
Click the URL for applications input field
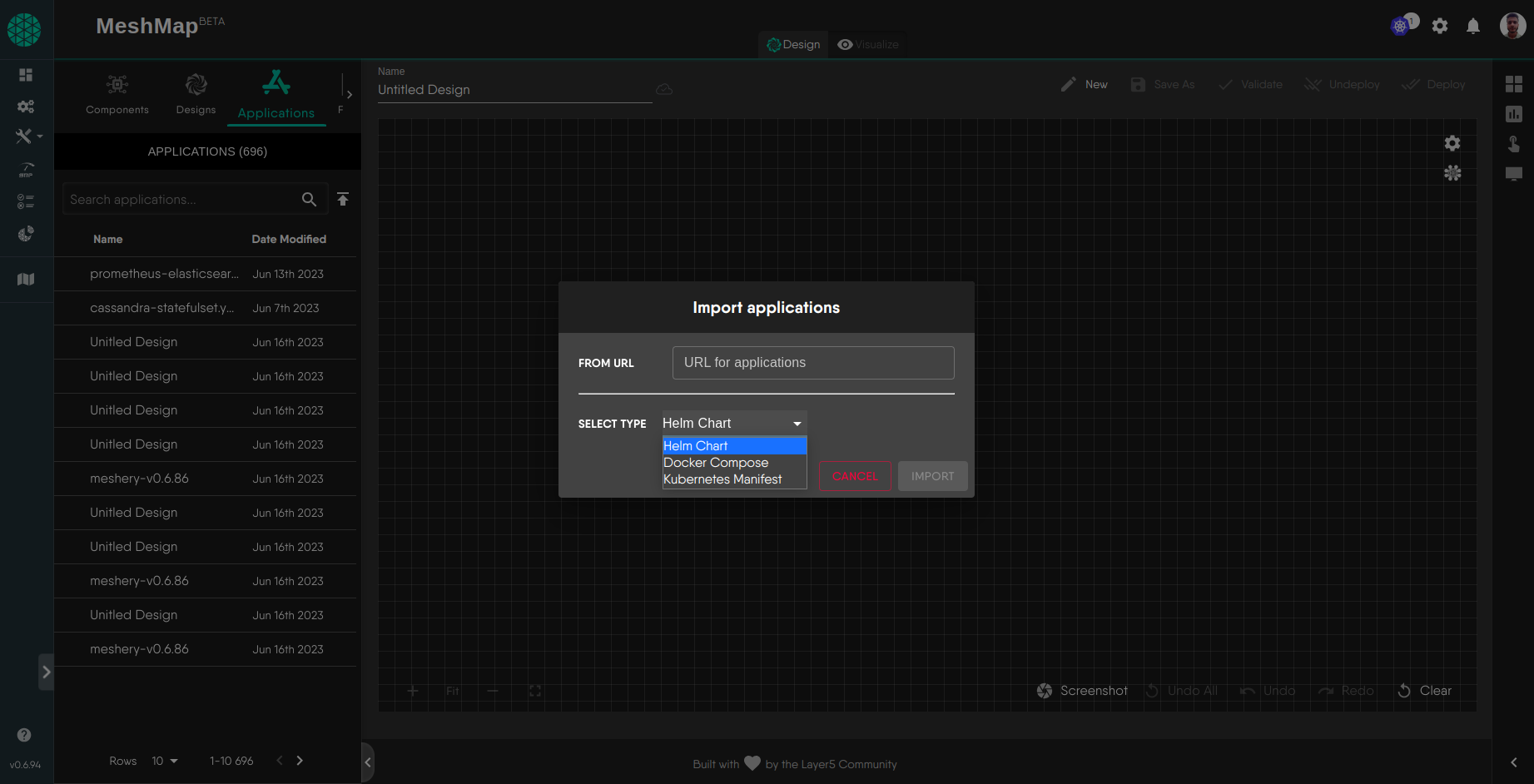point(812,362)
